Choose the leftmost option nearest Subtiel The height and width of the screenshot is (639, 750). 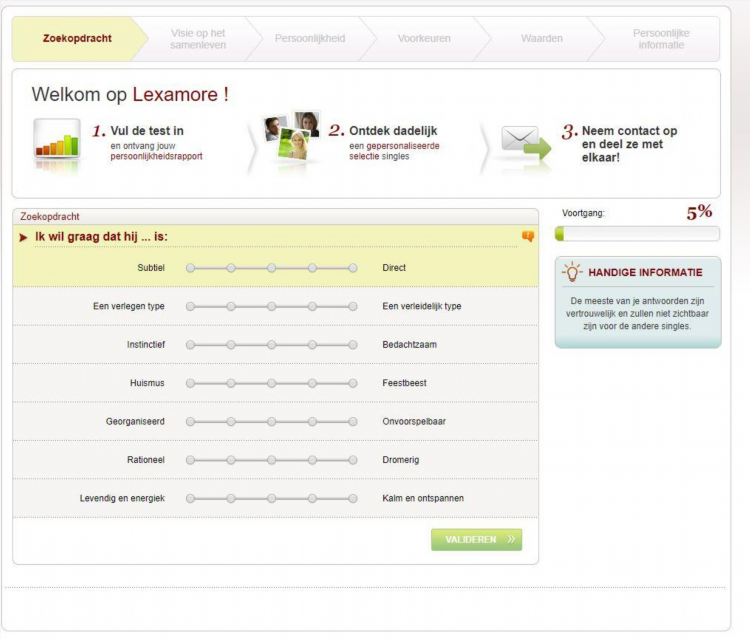[190, 268]
